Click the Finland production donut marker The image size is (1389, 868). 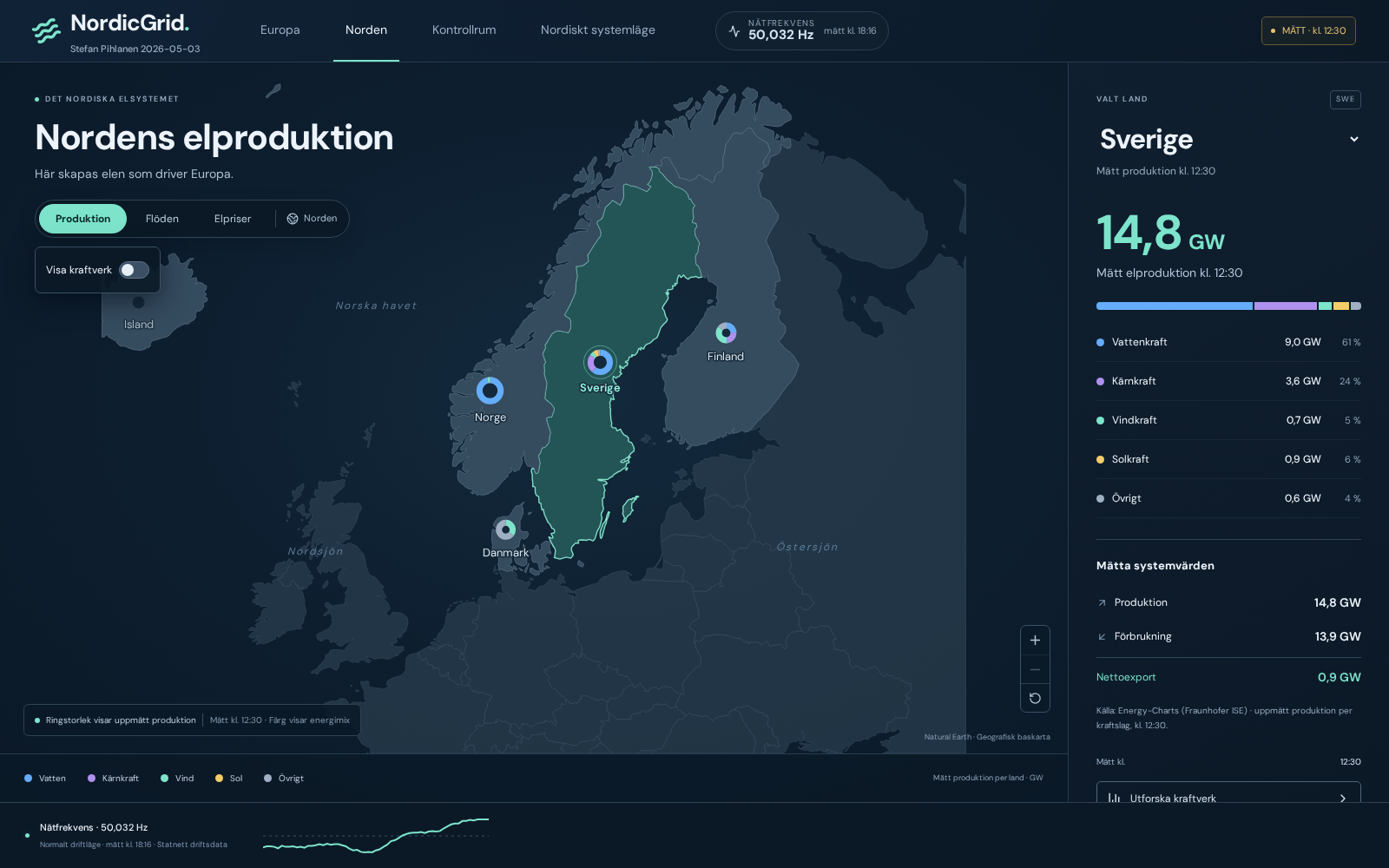[726, 332]
